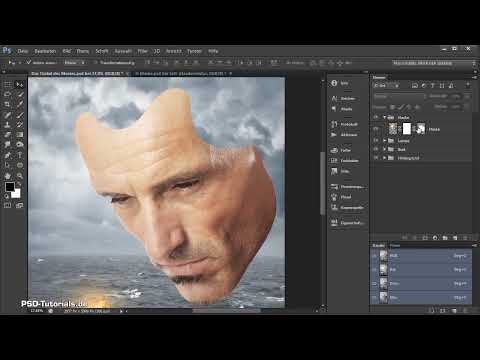
Task: Toggle visibility of the Rot channel
Action: [x=375, y=269]
